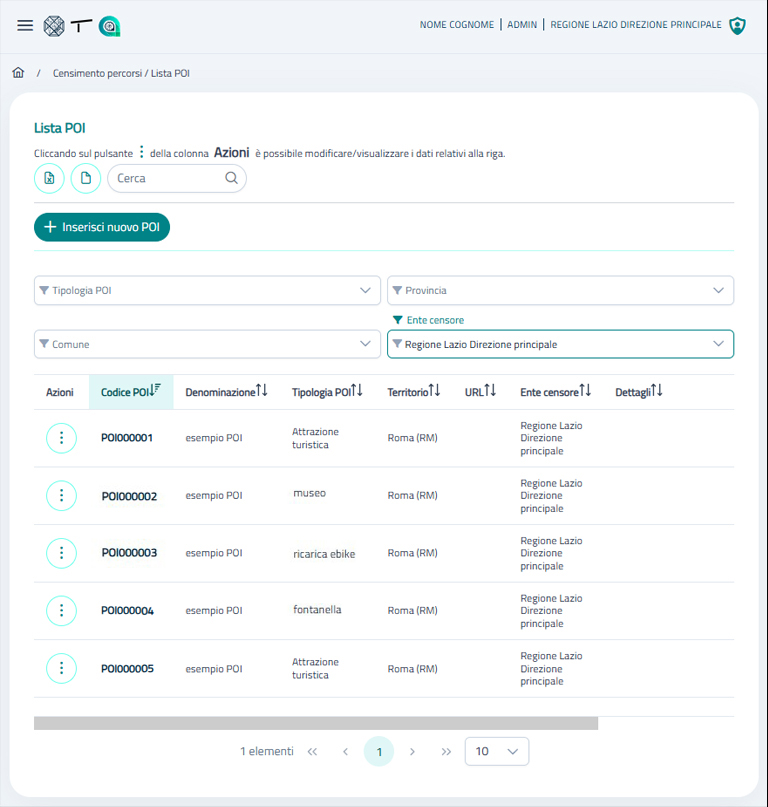Sort table by Denominazione column

pyautogui.click(x=226, y=392)
